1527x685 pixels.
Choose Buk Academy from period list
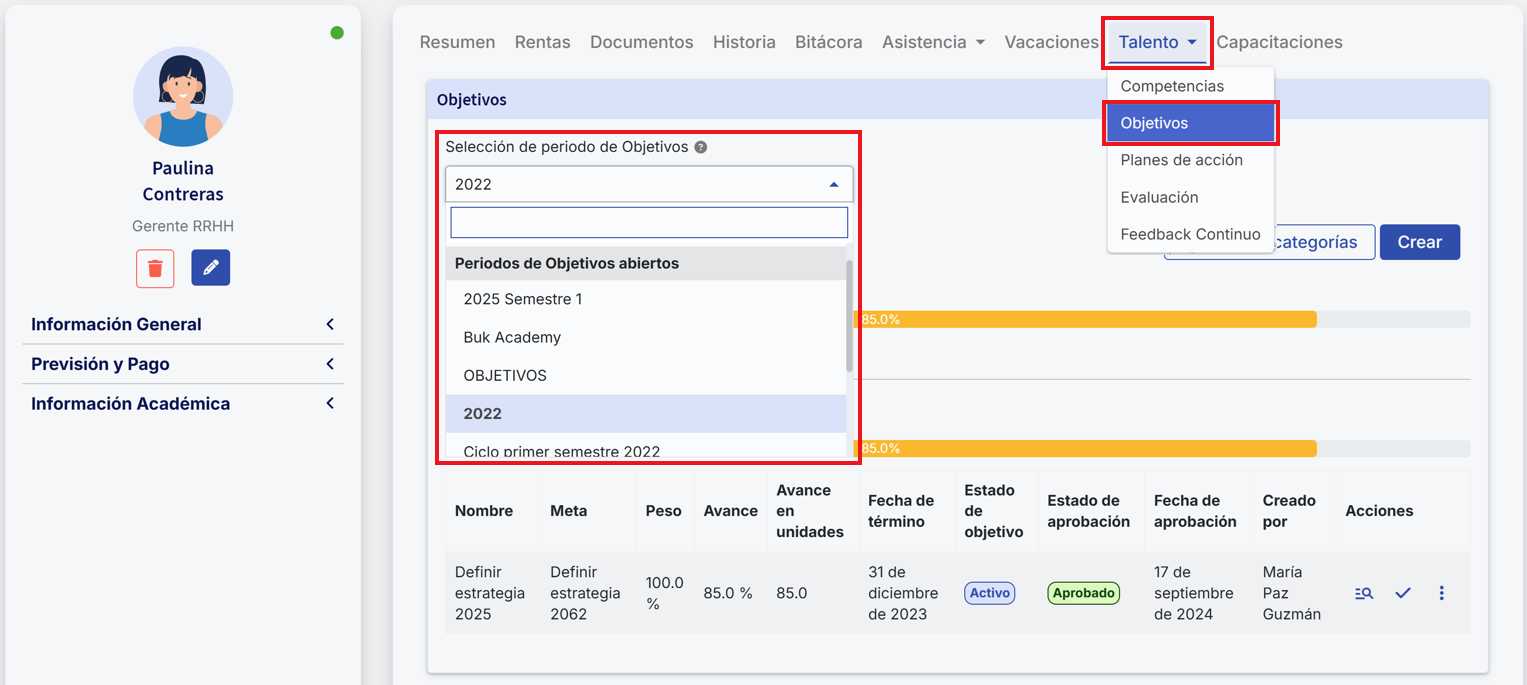(x=512, y=337)
